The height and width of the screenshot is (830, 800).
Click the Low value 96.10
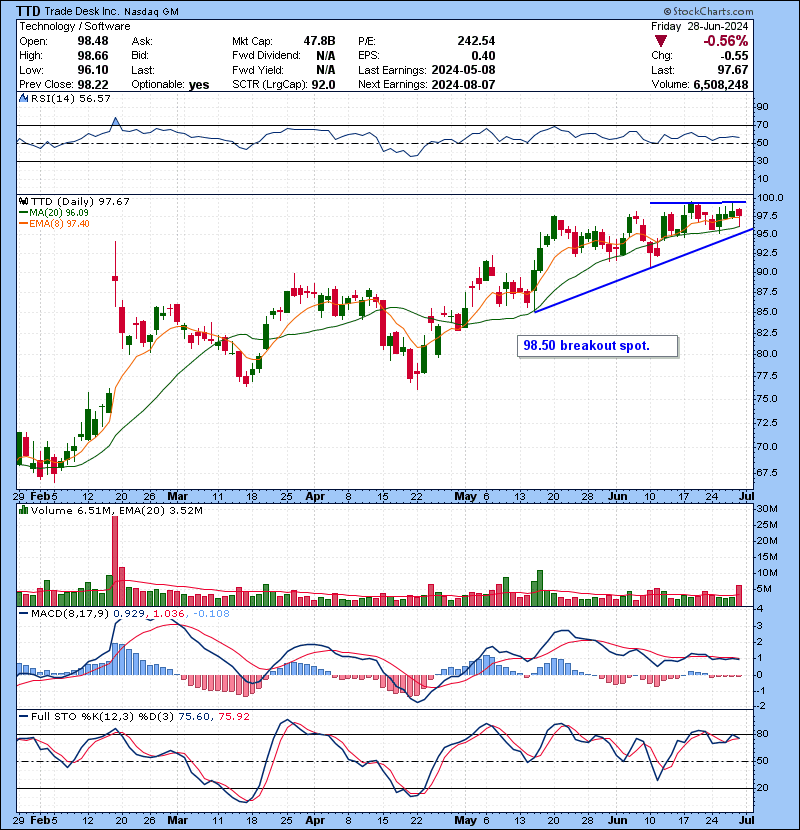click(93, 70)
